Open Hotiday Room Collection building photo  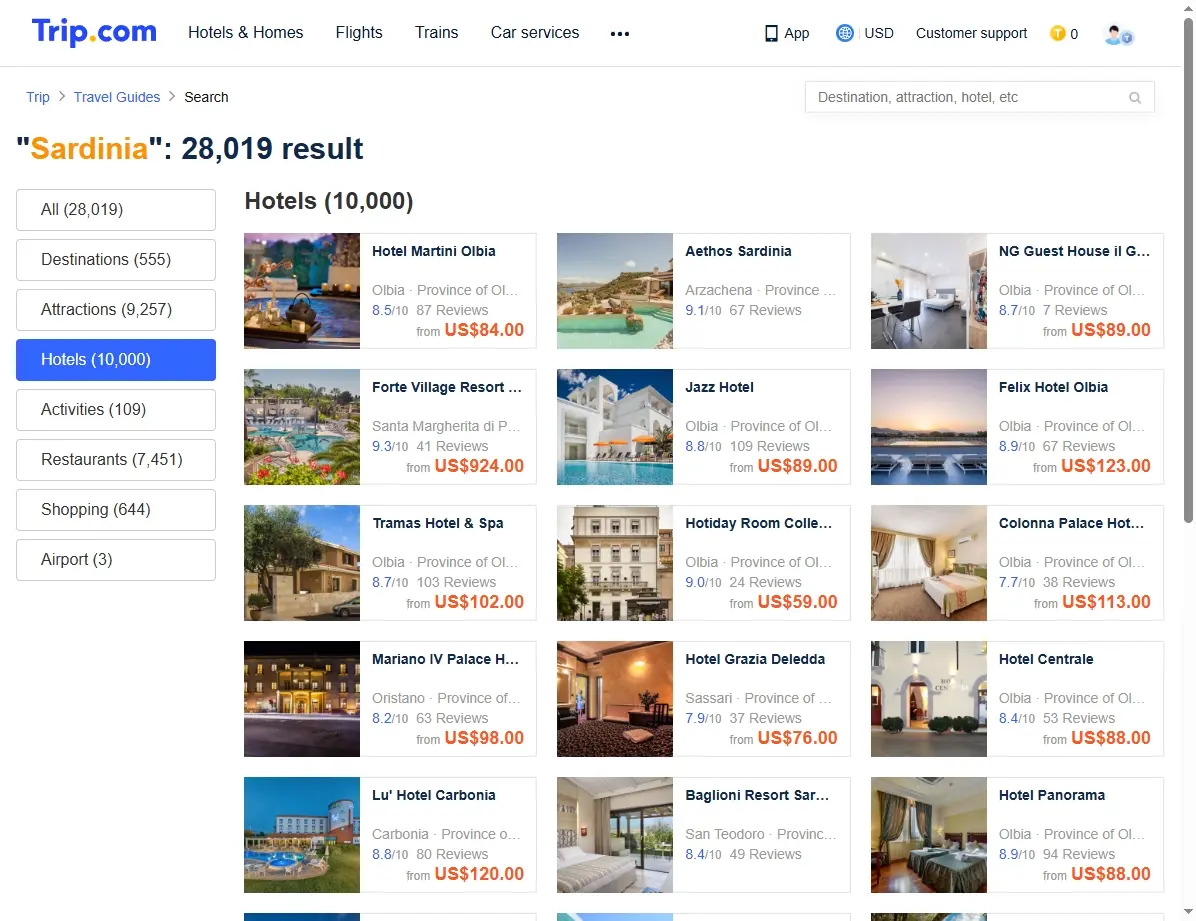pos(615,562)
